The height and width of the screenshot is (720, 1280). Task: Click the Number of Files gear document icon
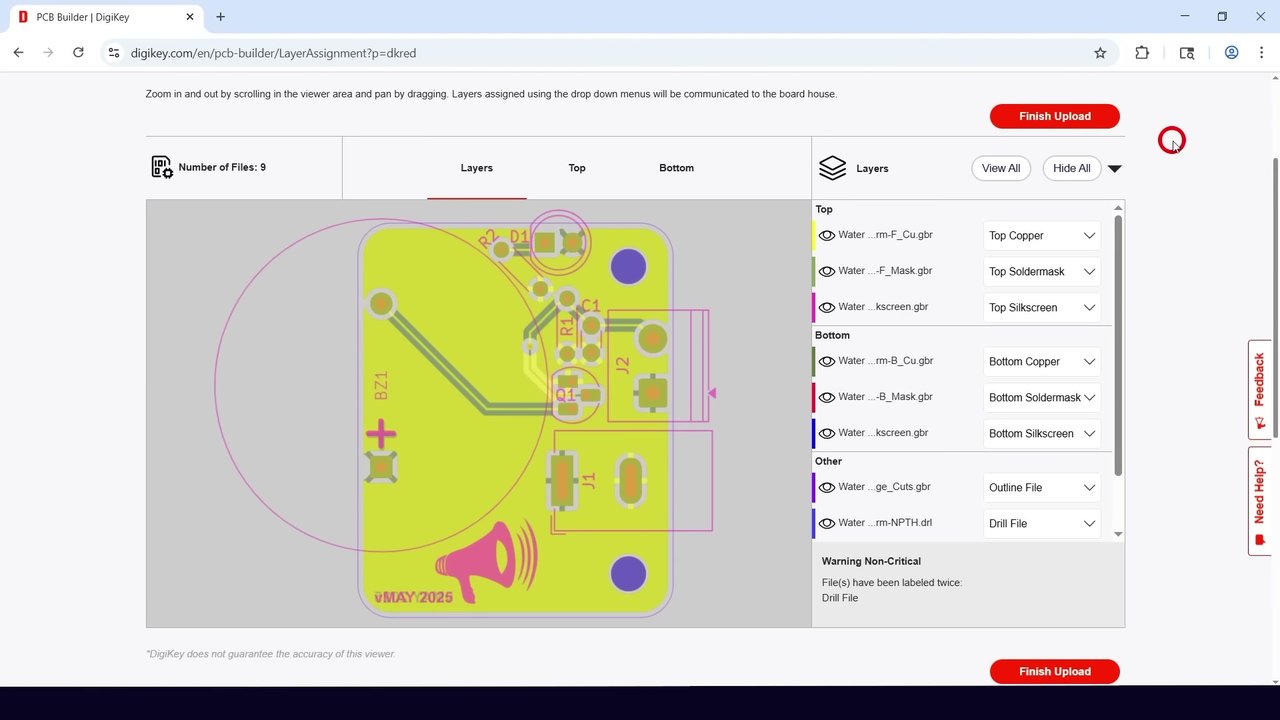pyautogui.click(x=161, y=167)
